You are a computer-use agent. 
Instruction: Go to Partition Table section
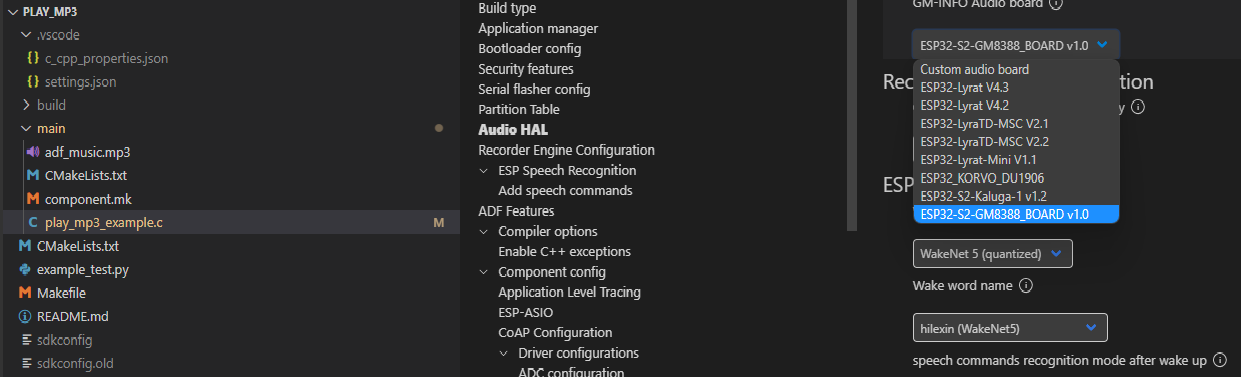tap(519, 110)
